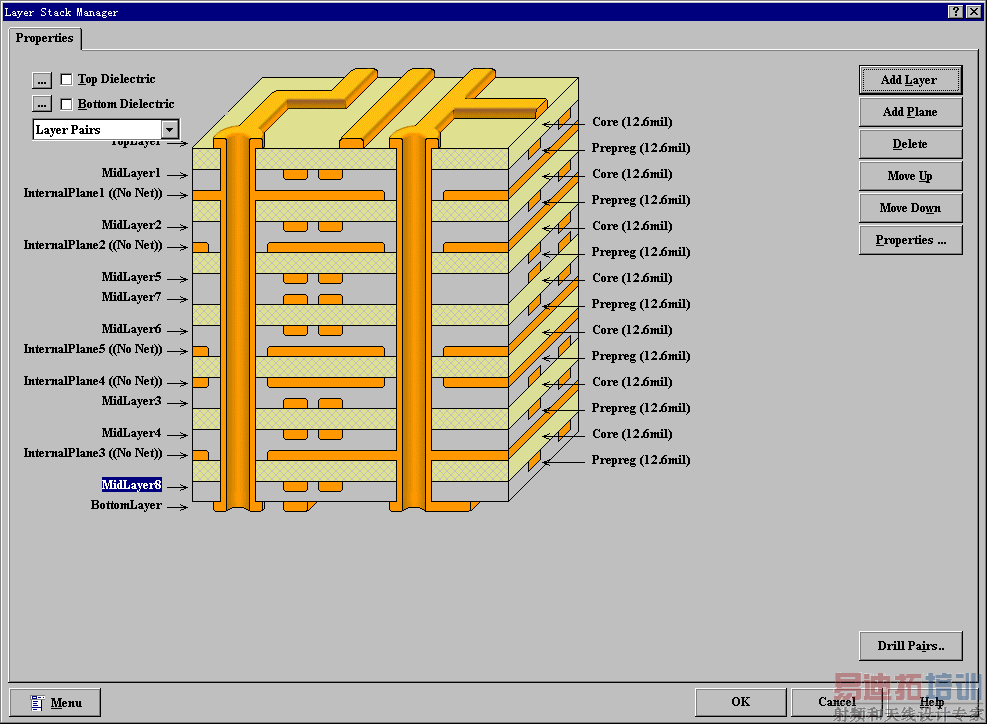
Task: Select the MidLayer5 label
Action: tap(131, 277)
